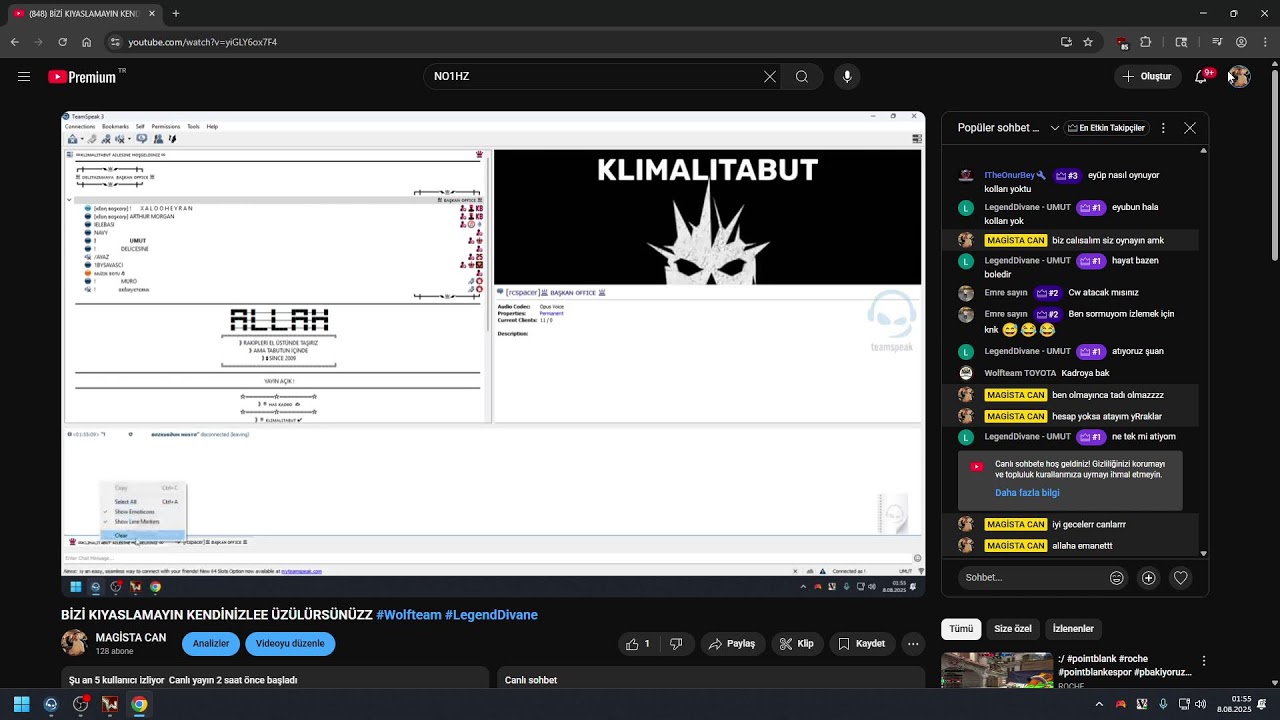Open the Chrome icon in the Windows taskbar
Image resolution: width=1280 pixels, height=720 pixels.
[139, 704]
